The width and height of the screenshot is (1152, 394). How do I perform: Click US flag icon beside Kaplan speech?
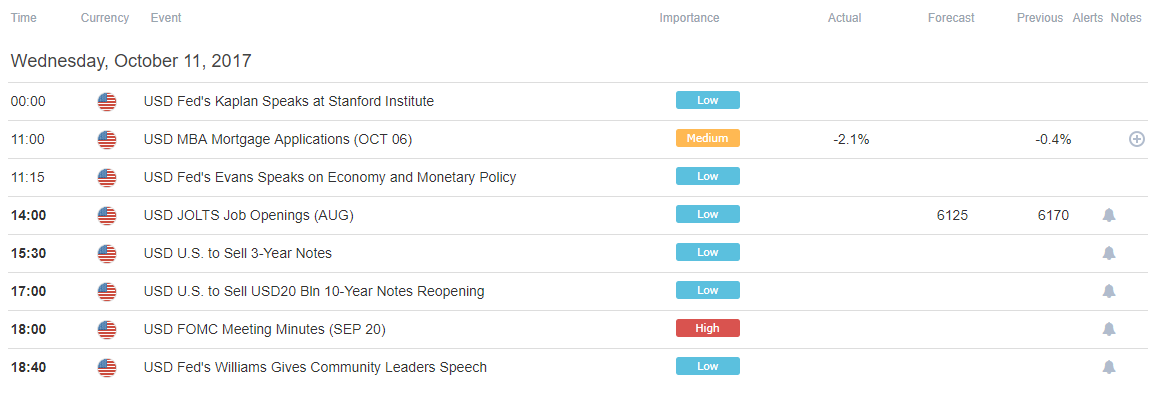pos(107,101)
